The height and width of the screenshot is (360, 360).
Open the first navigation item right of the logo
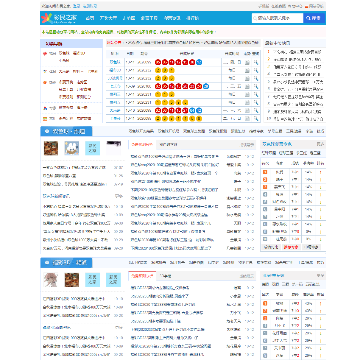point(90,18)
